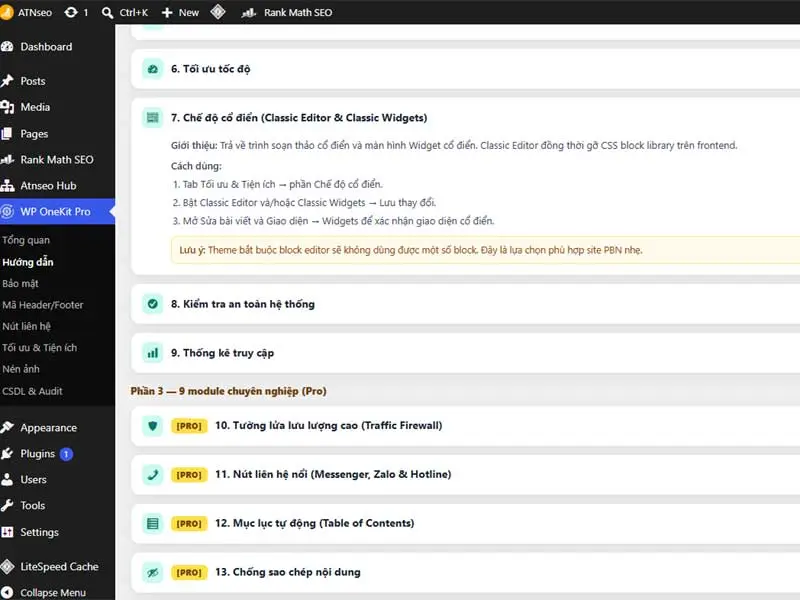
Task: Click Rank Math SEO chart icon in top bar
Action: 248,13
